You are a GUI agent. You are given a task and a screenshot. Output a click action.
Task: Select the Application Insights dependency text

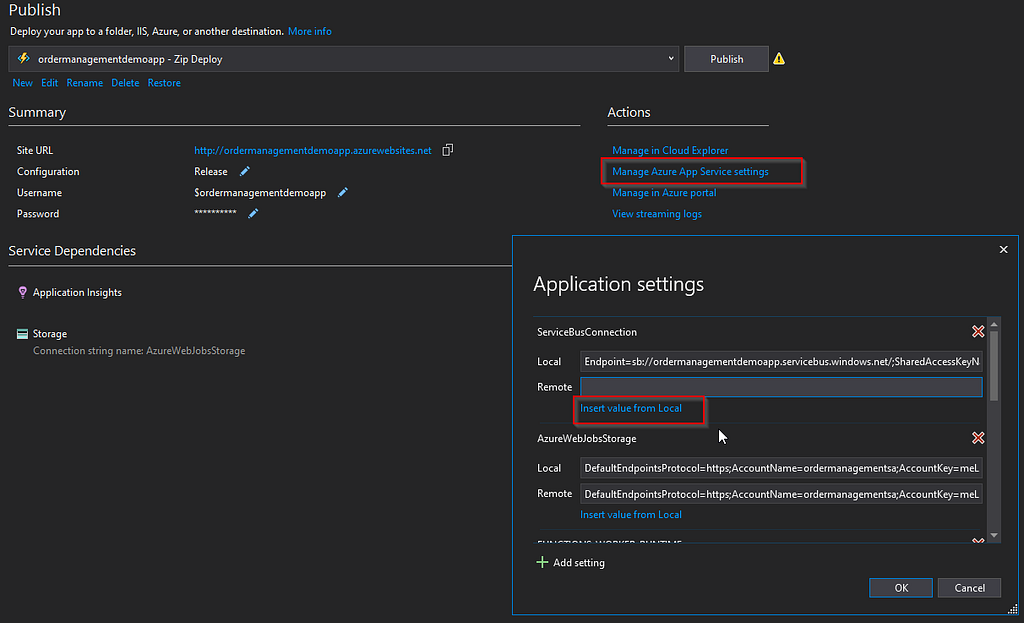click(x=77, y=293)
